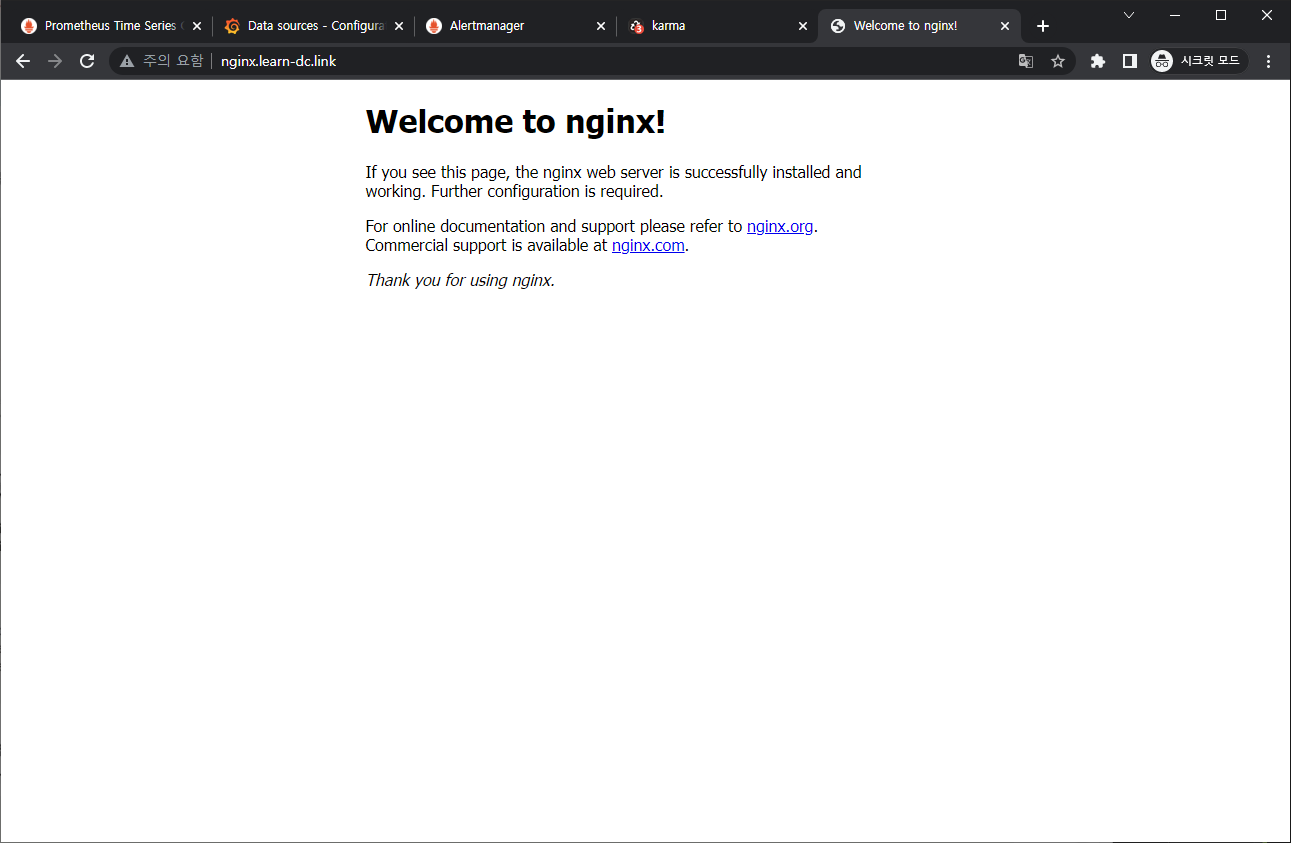Click the incognito profile icon labeled 시크릿 모드

point(1161,61)
